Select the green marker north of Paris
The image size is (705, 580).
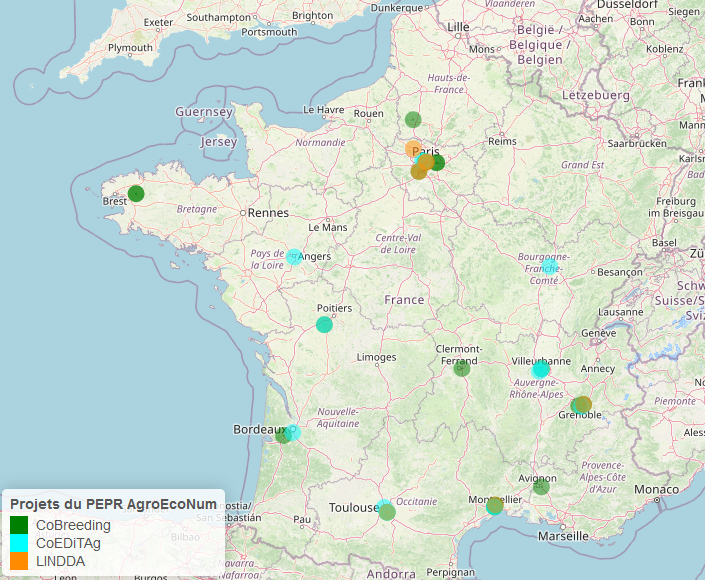(413, 120)
